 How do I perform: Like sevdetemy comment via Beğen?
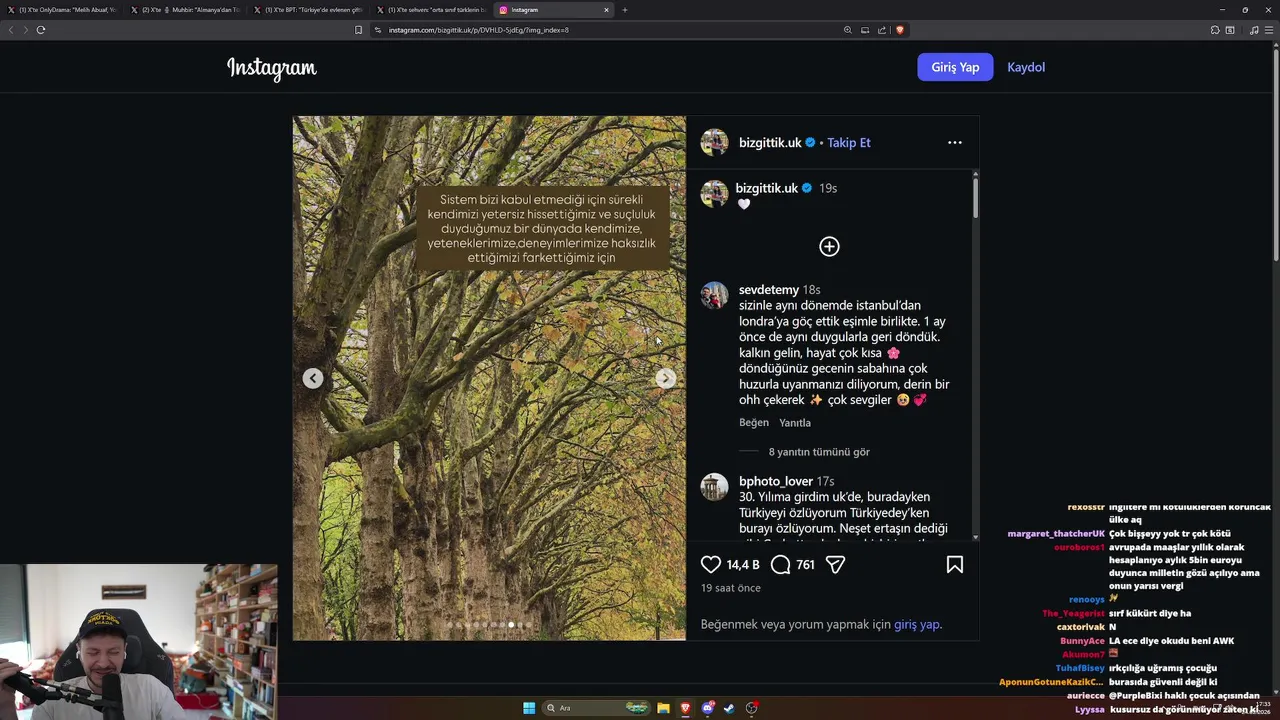click(754, 423)
